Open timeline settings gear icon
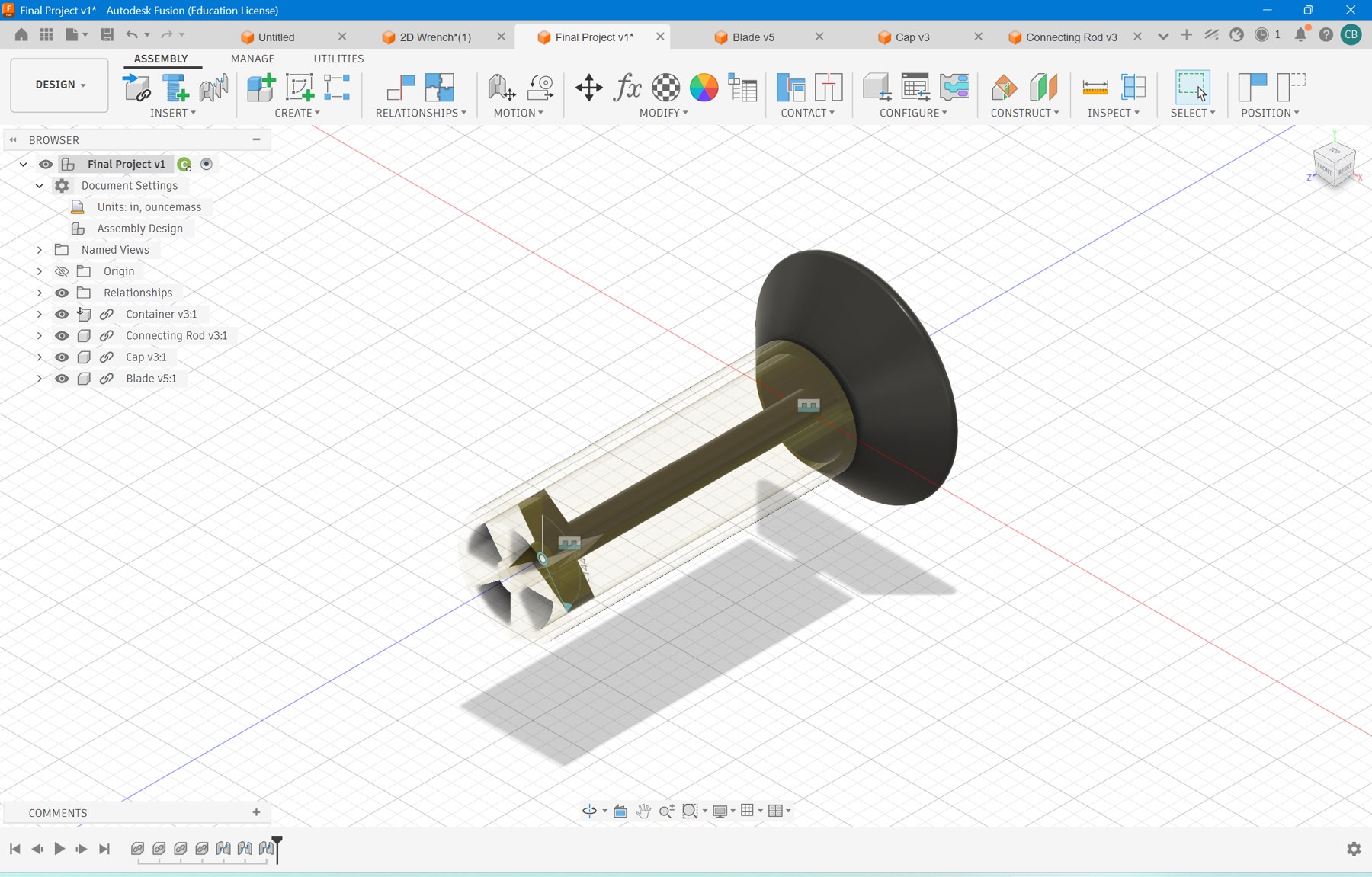 coord(1354,849)
